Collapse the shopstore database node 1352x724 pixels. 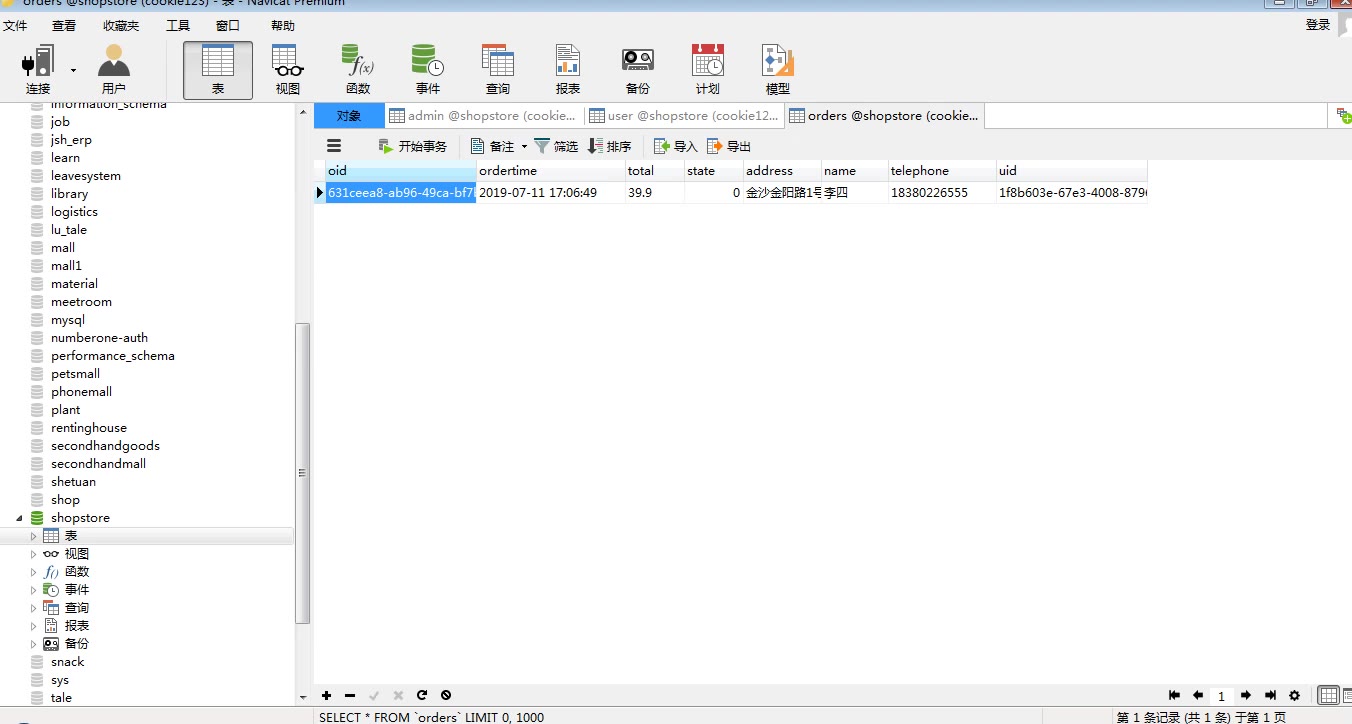point(20,518)
